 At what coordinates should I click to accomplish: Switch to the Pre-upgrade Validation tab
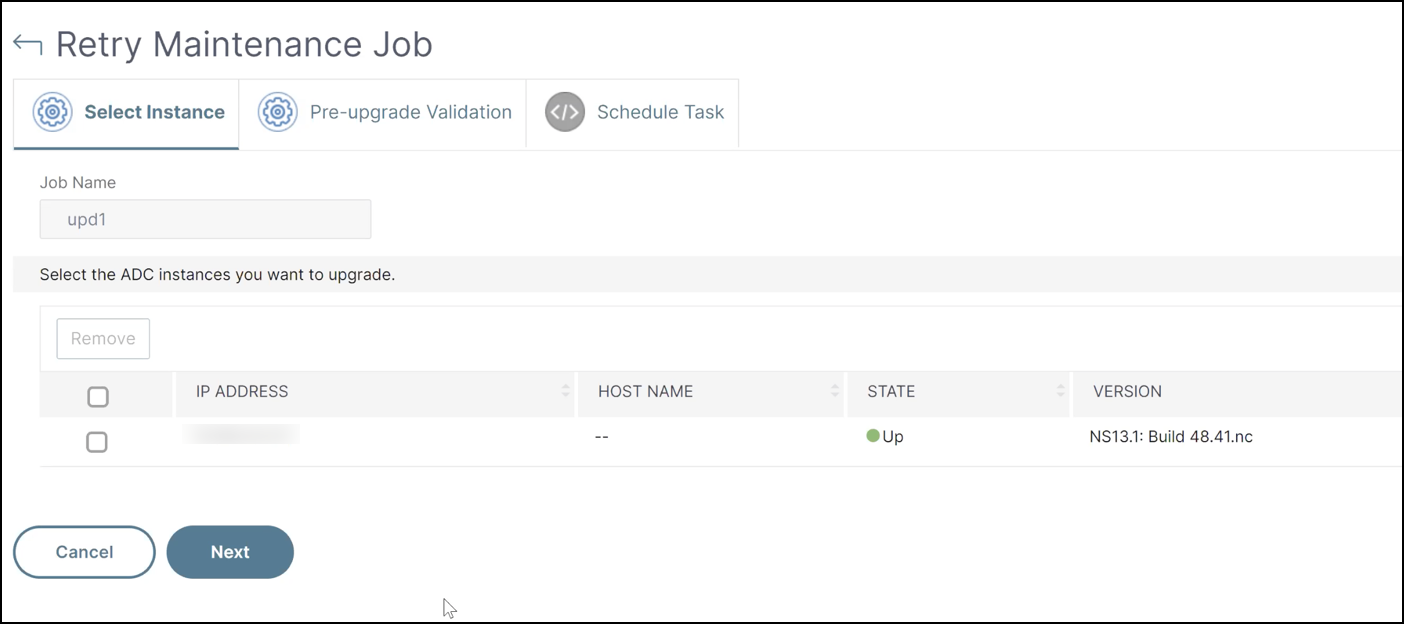[385, 113]
